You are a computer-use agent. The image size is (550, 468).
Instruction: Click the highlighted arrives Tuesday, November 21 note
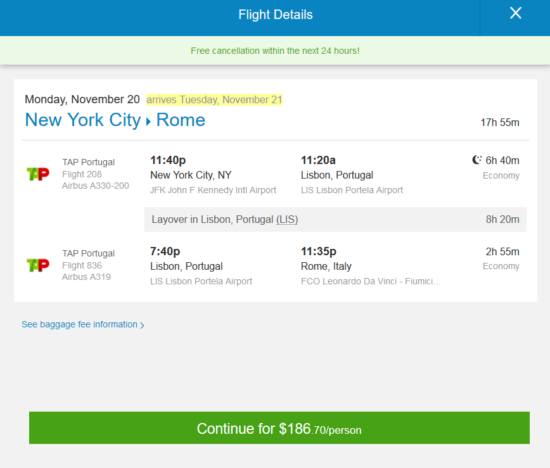click(214, 100)
